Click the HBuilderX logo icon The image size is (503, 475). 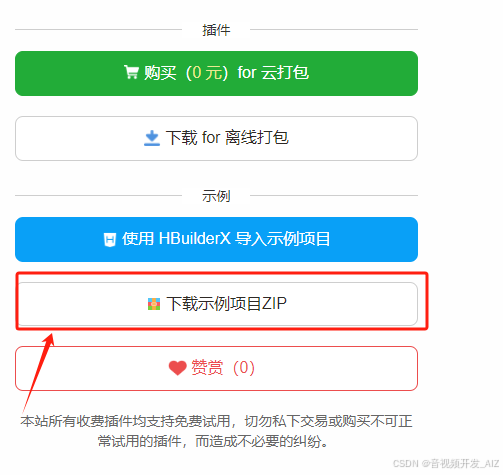point(110,240)
